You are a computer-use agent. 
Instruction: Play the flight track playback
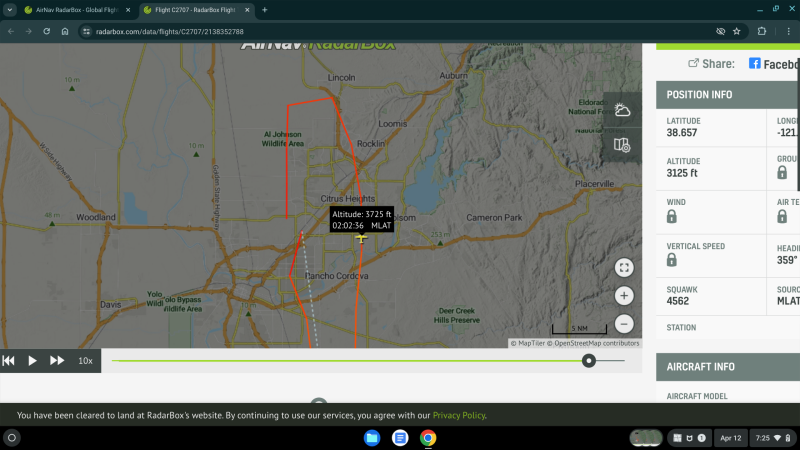click(32, 361)
